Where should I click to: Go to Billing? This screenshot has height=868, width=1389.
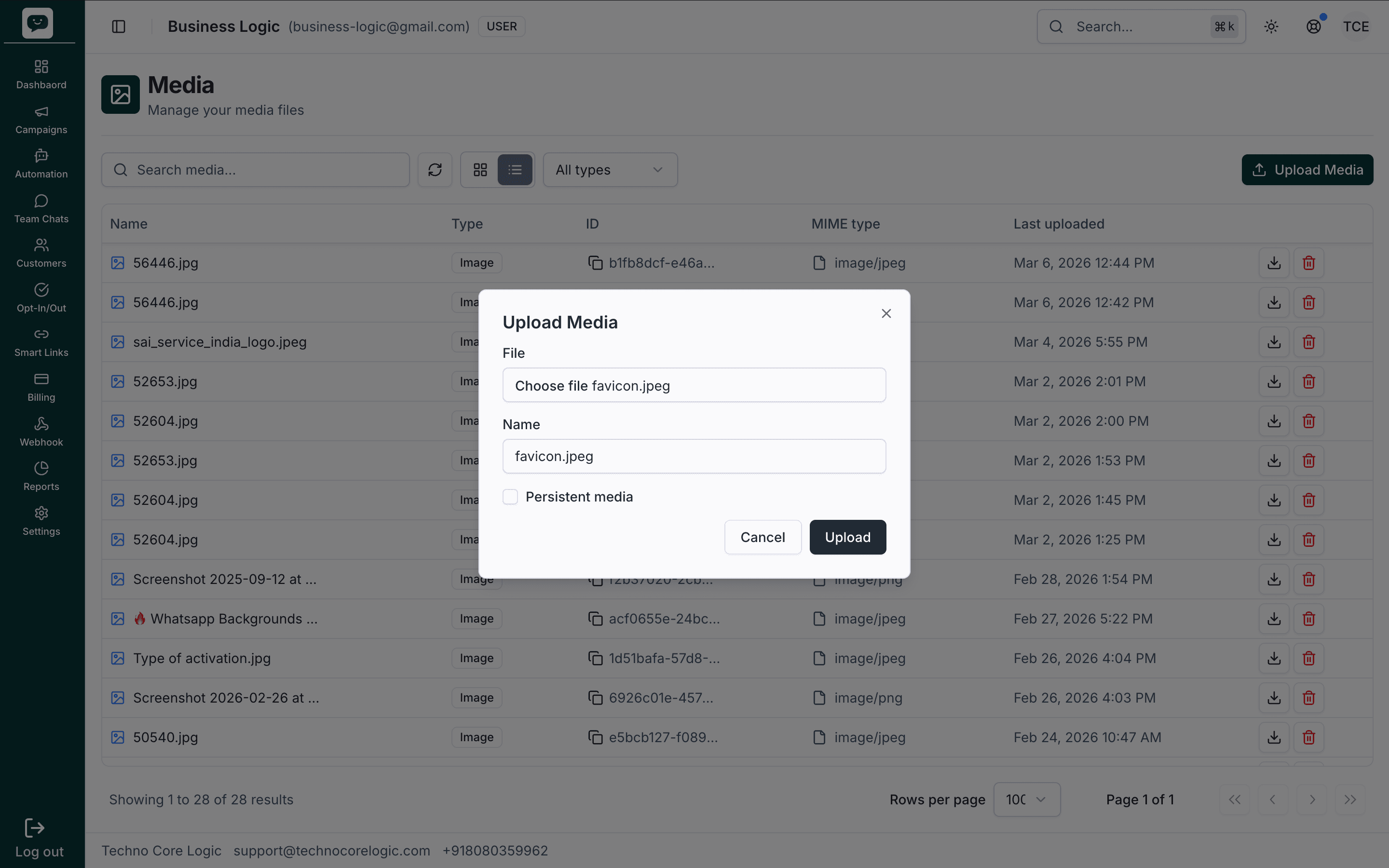pyautogui.click(x=41, y=388)
